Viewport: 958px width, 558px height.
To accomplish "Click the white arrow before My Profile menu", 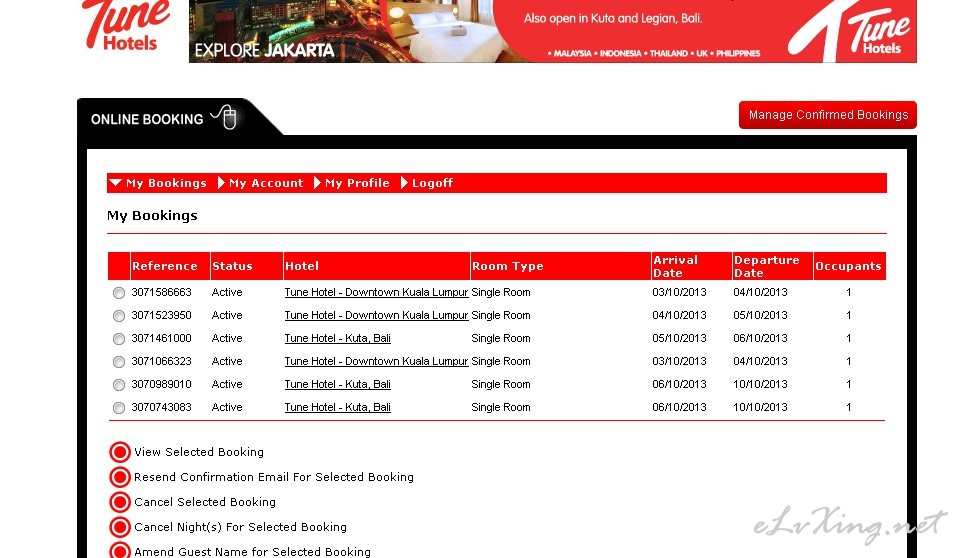I will tap(317, 183).
